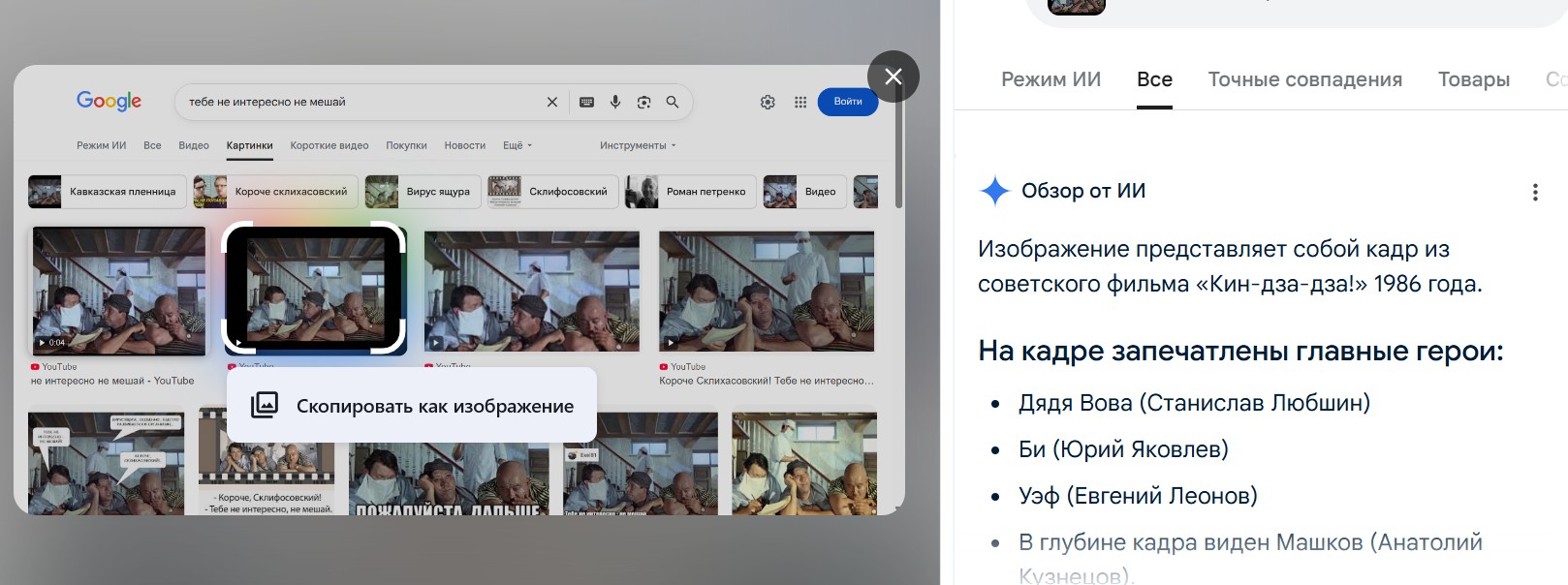
Task: Open the filmstrip meme thumbnail
Action: [x=267, y=460]
